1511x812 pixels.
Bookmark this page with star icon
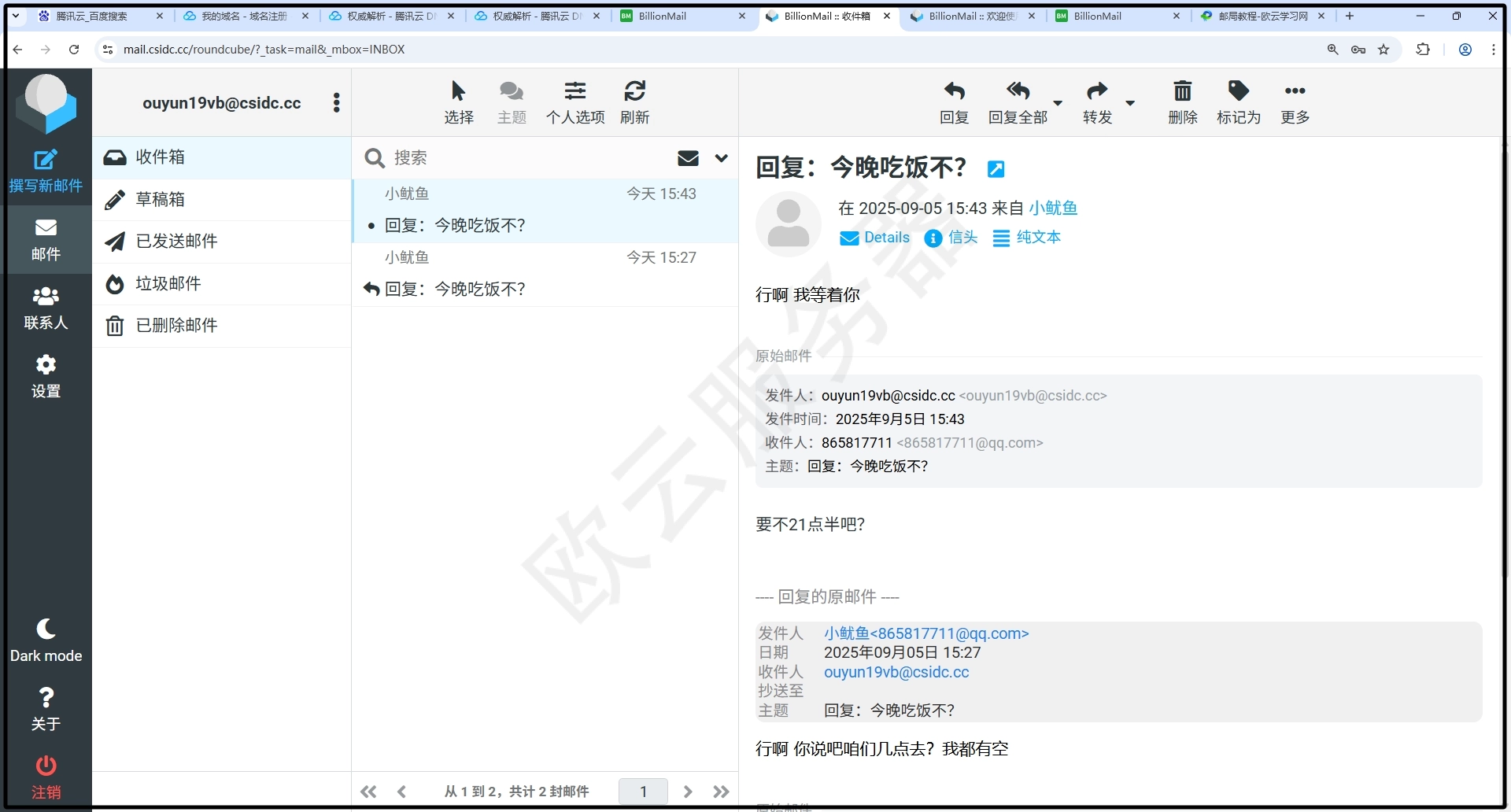tap(1384, 50)
